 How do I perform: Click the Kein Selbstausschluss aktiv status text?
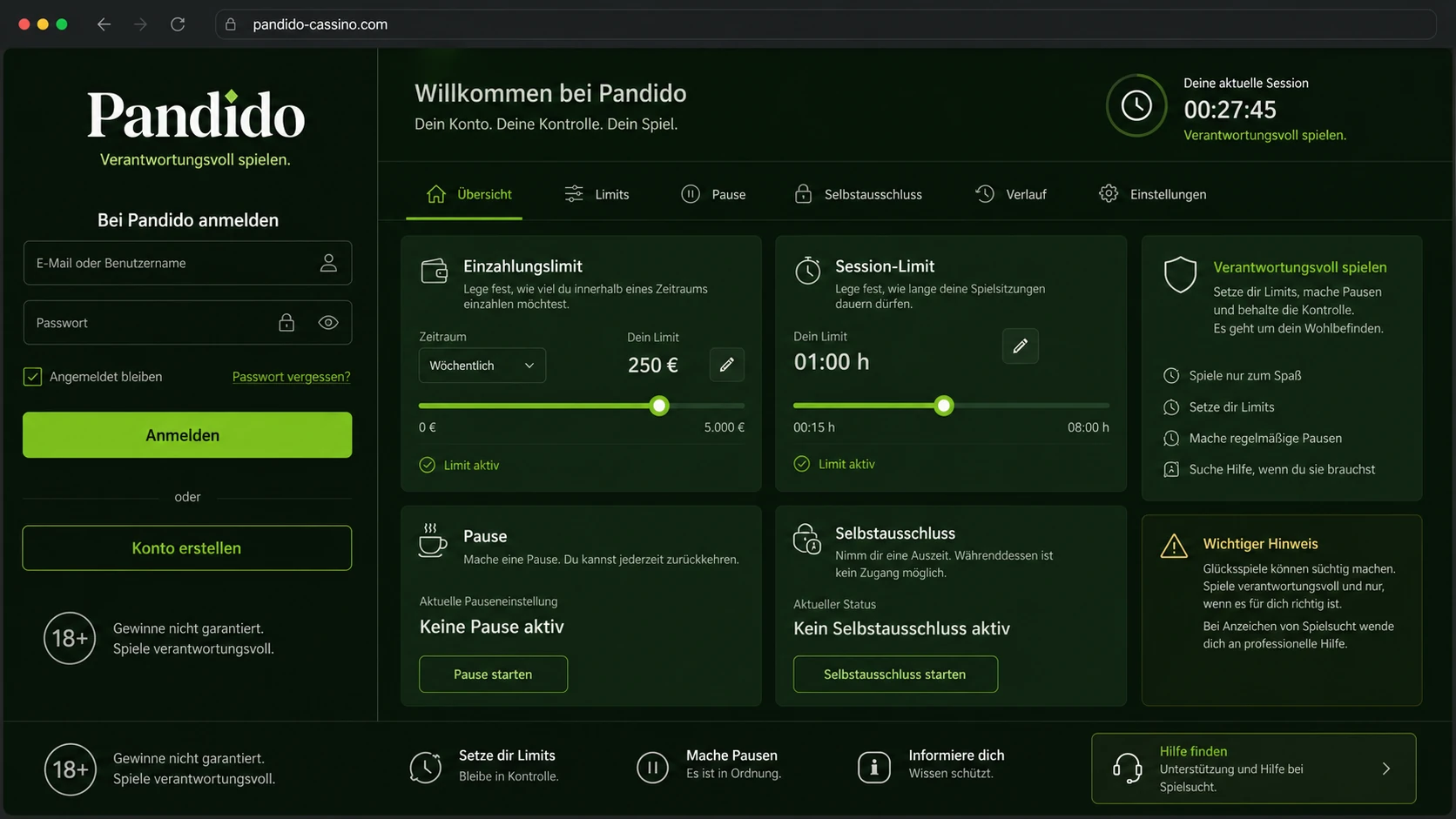901,628
